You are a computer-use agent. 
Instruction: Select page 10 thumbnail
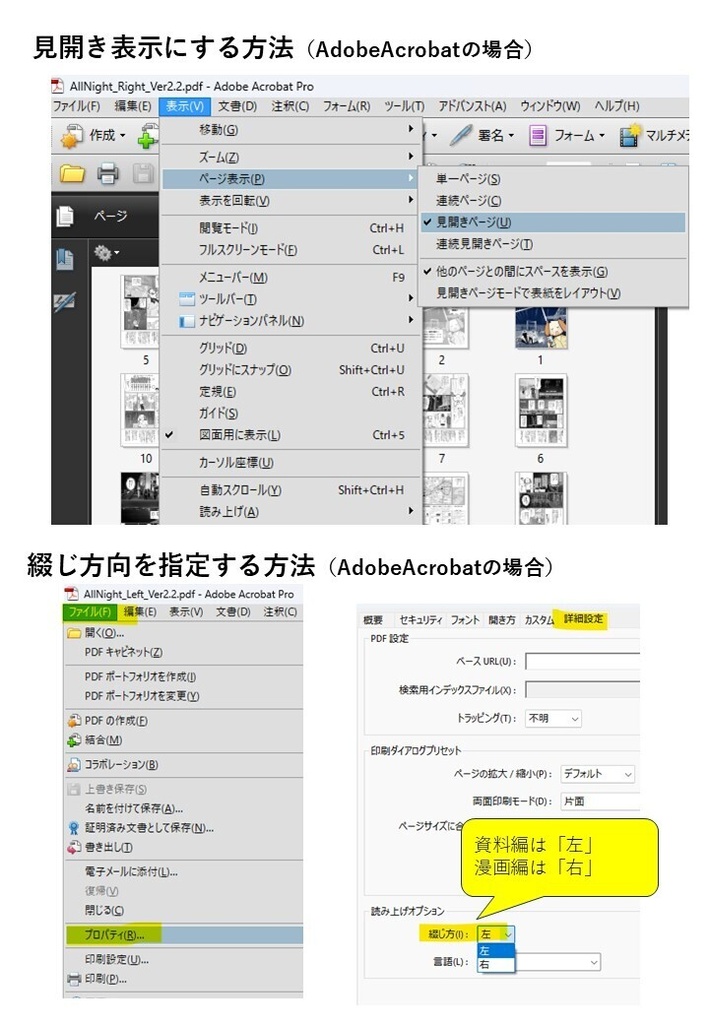point(139,410)
